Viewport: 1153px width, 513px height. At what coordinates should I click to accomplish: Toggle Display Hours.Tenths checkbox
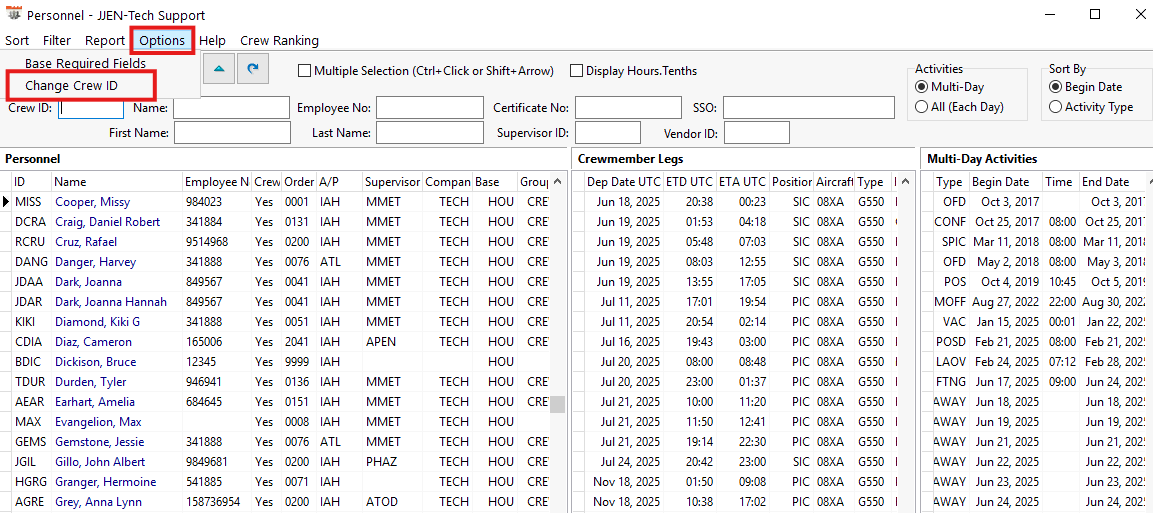tap(577, 71)
